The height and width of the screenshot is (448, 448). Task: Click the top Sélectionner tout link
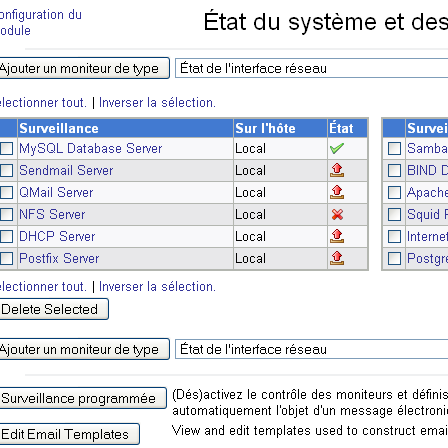click(x=43, y=102)
